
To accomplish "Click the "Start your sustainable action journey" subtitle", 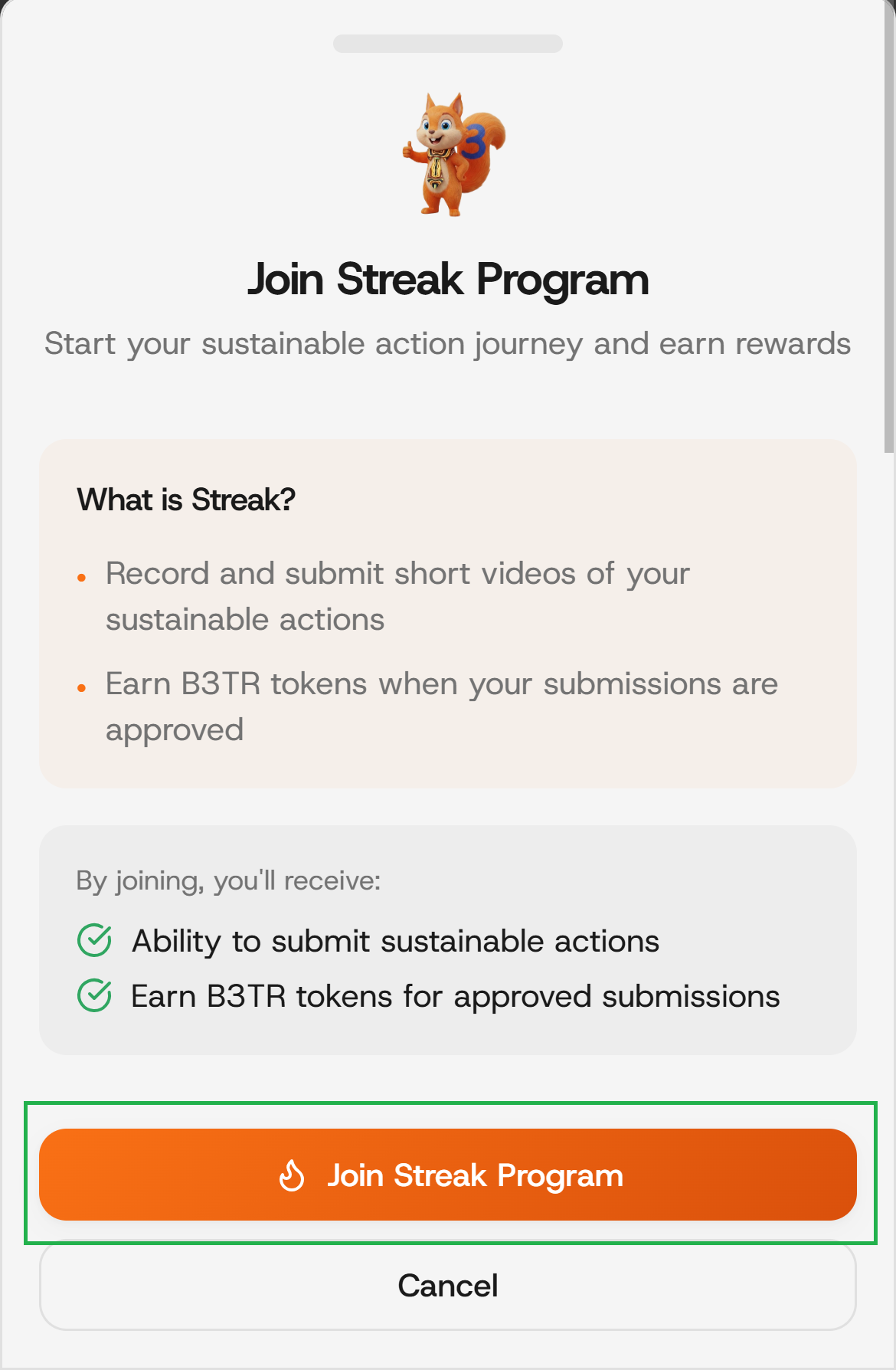I will [x=447, y=344].
